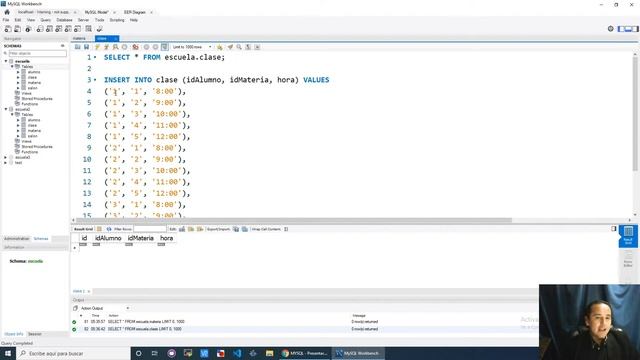Screen dimensions: 640x360
Task: Click the Filter Rows input field
Action: (150, 229)
